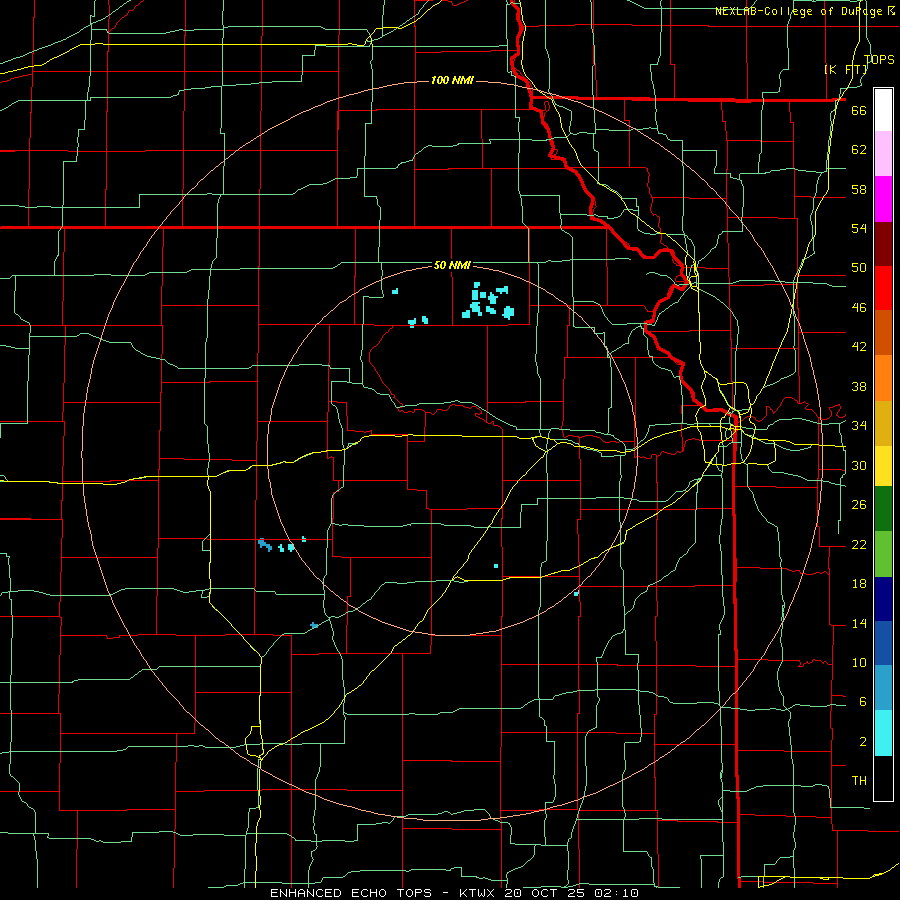Image resolution: width=900 pixels, height=900 pixels.
Task: Click the navy blue legend swatch
Action: click(x=883, y=599)
